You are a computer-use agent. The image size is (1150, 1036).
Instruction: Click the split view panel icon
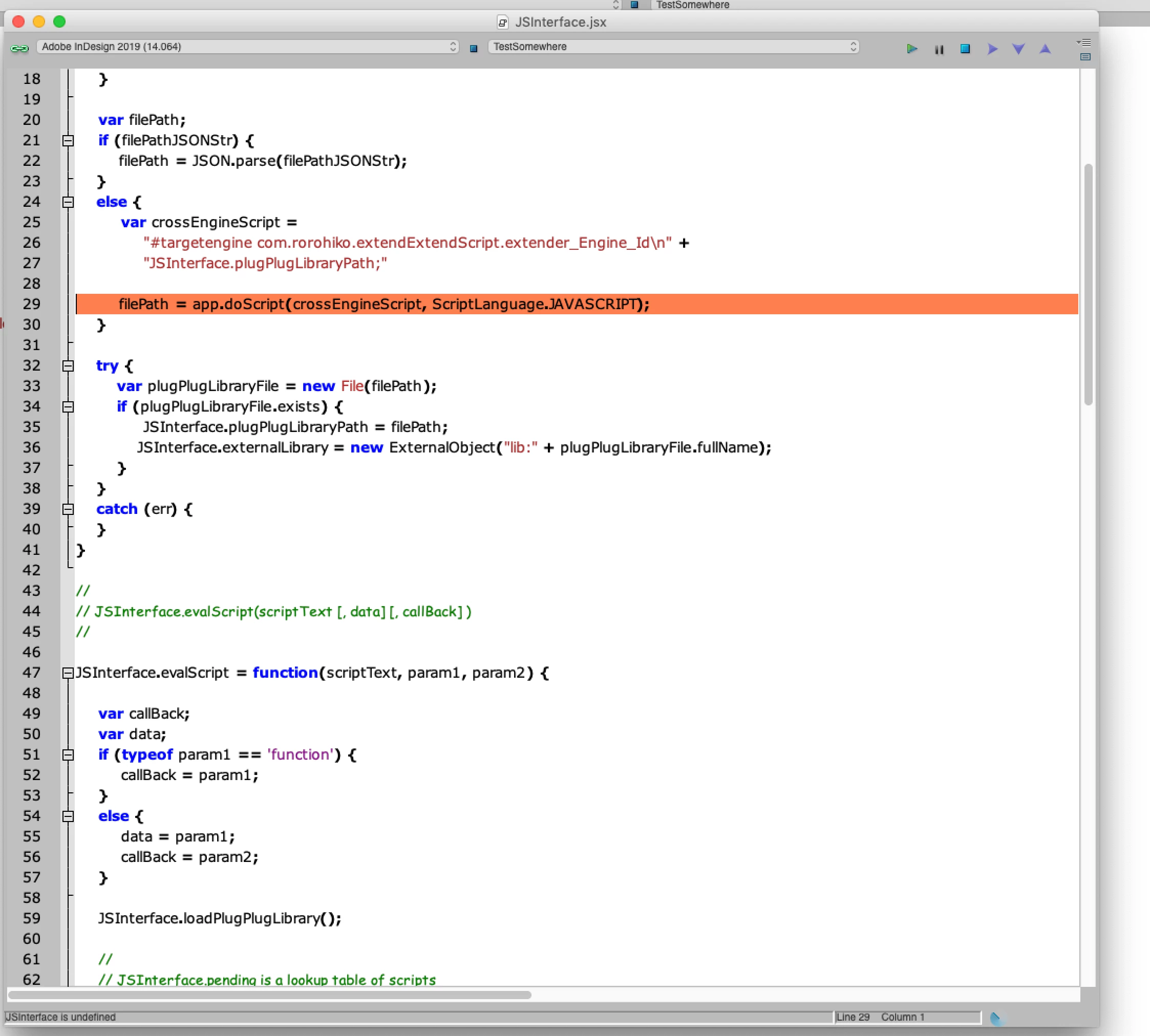point(1085,57)
